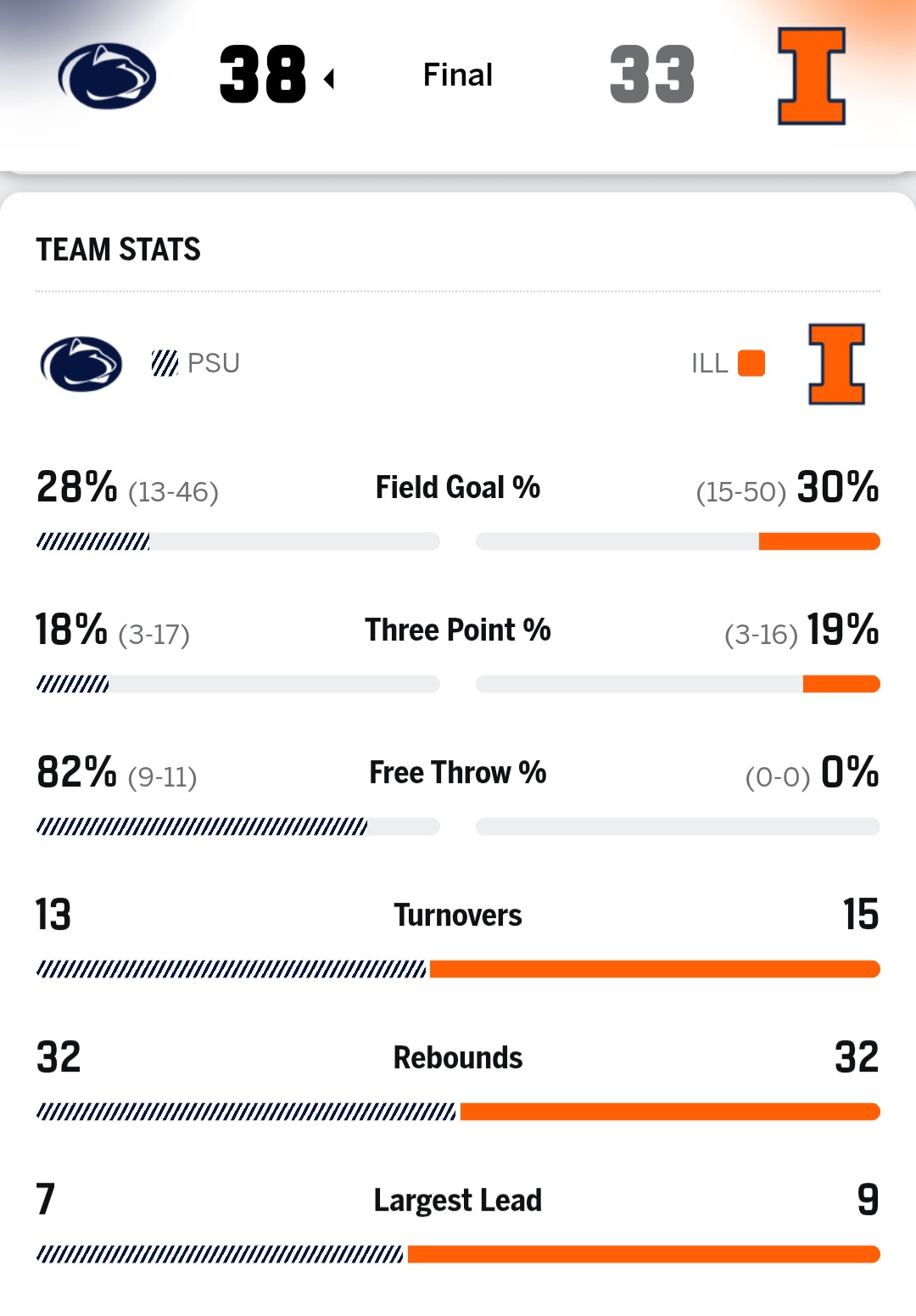Tap the Illinois logo under Team Stats

coord(836,364)
